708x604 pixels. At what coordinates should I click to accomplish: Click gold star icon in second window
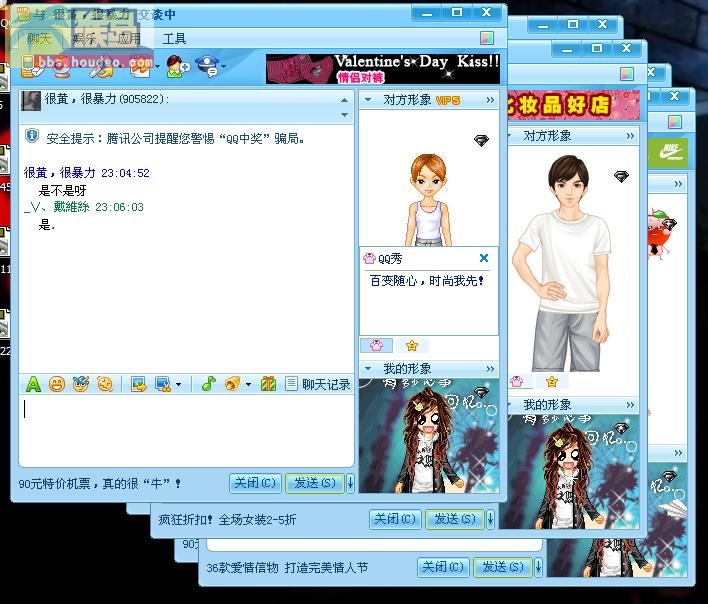[x=551, y=382]
